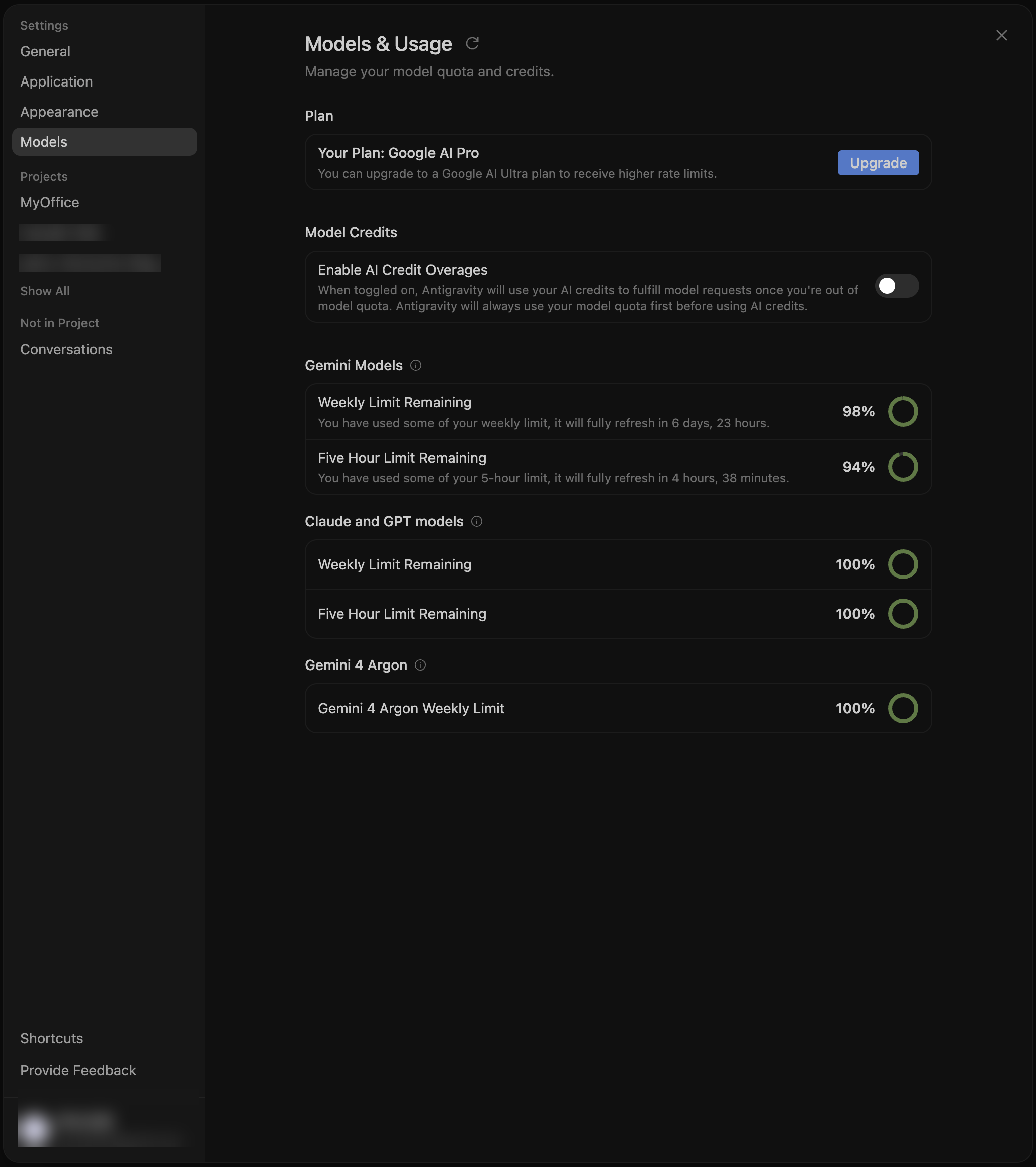
Task: Click the refresh icon beside Models & Usage
Action: tap(472, 43)
